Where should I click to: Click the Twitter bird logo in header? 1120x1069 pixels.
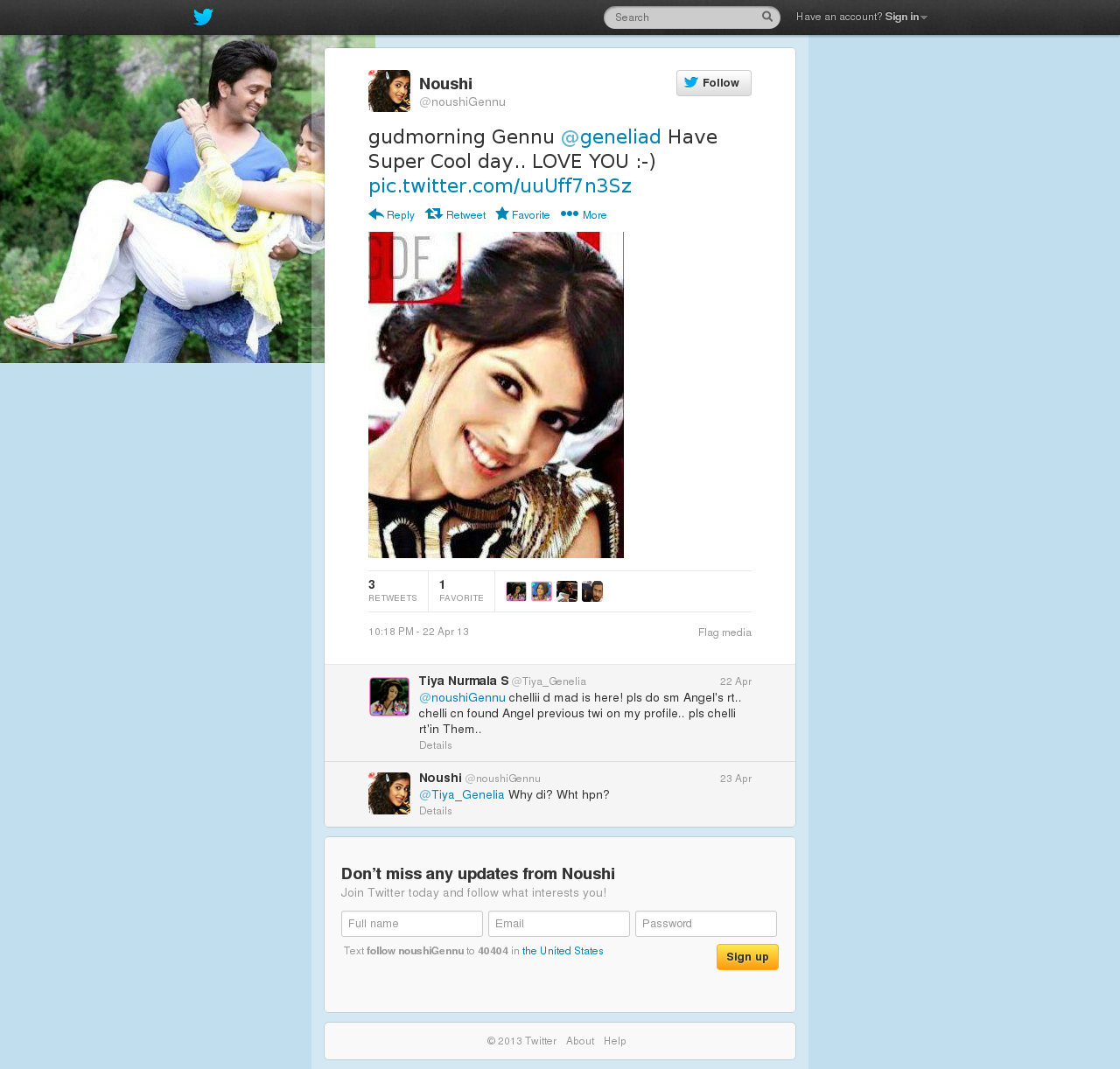tap(203, 17)
